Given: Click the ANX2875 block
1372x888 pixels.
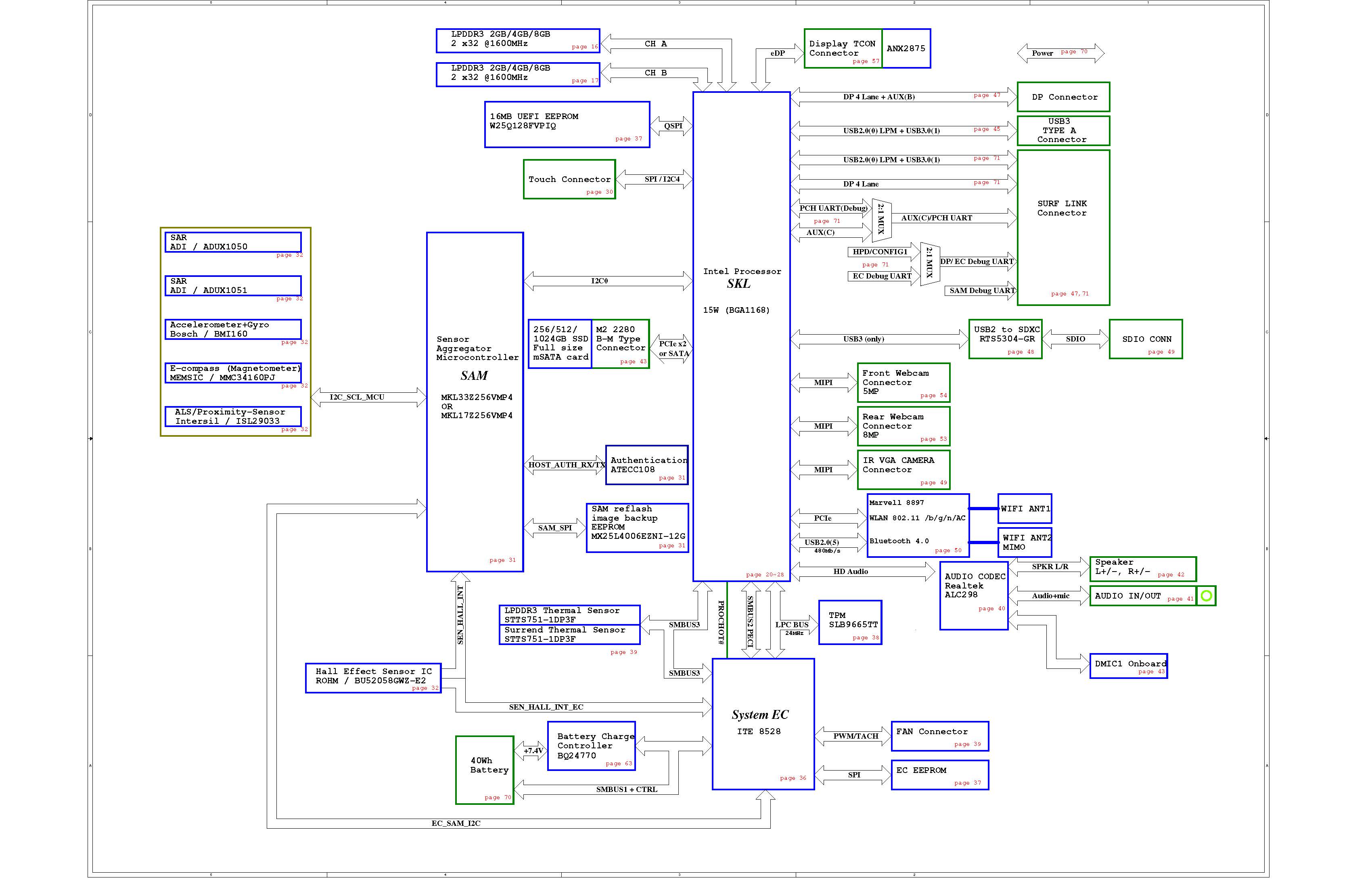Looking at the screenshot, I should point(906,48).
